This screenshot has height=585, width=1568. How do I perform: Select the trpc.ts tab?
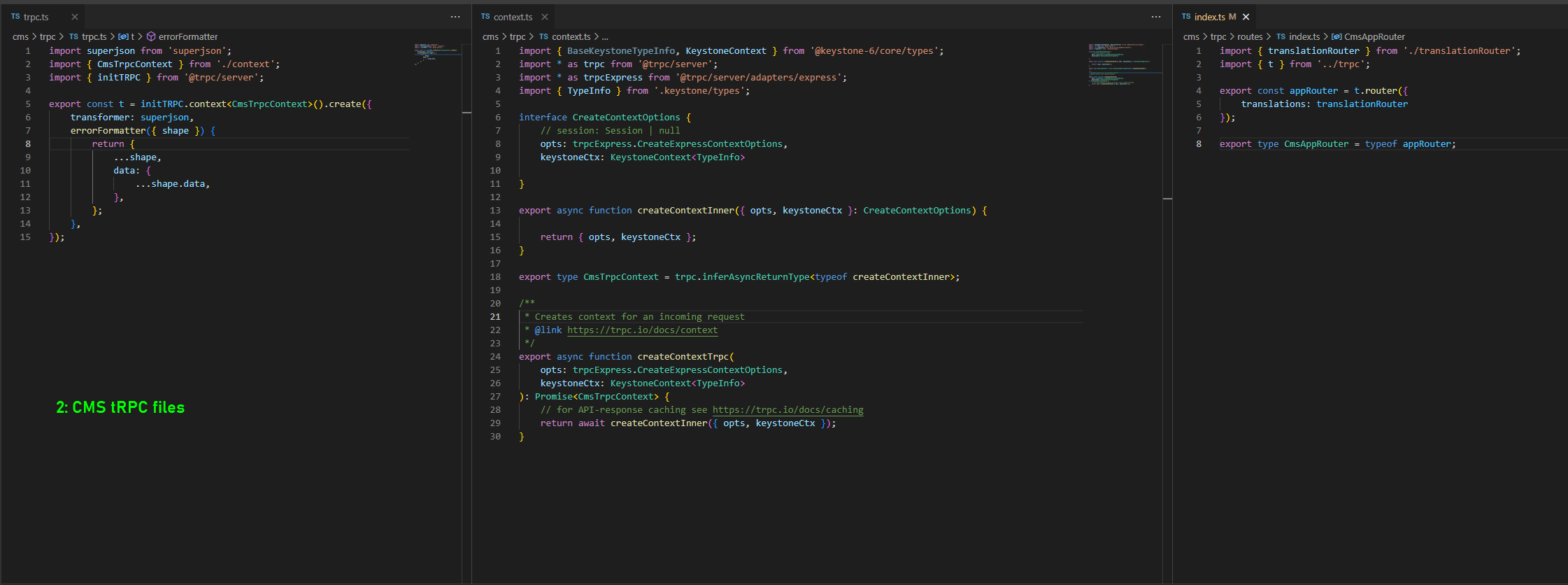36,17
